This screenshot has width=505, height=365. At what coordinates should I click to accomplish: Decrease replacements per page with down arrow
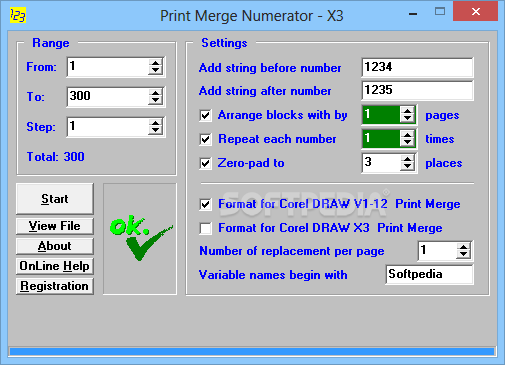point(463,255)
